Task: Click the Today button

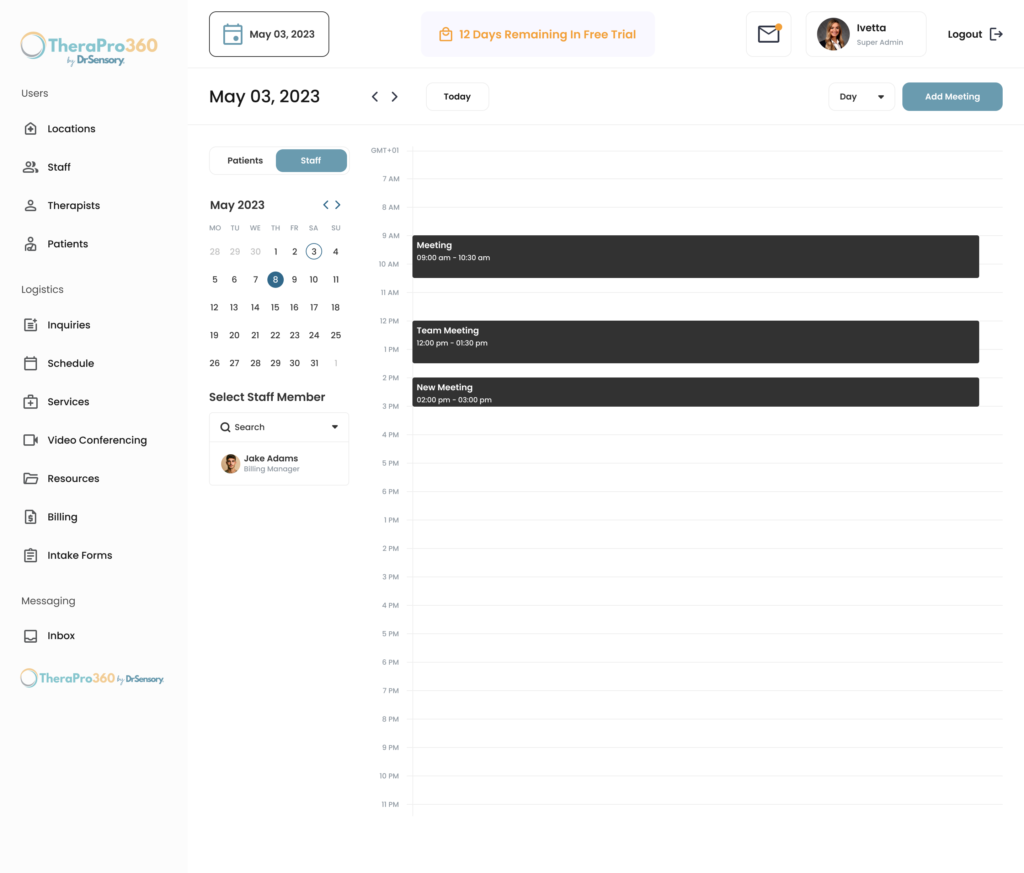Action: 457,97
